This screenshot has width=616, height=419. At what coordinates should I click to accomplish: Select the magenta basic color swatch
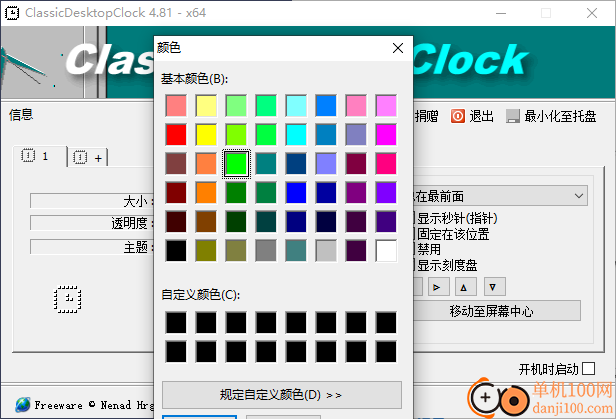(x=386, y=135)
